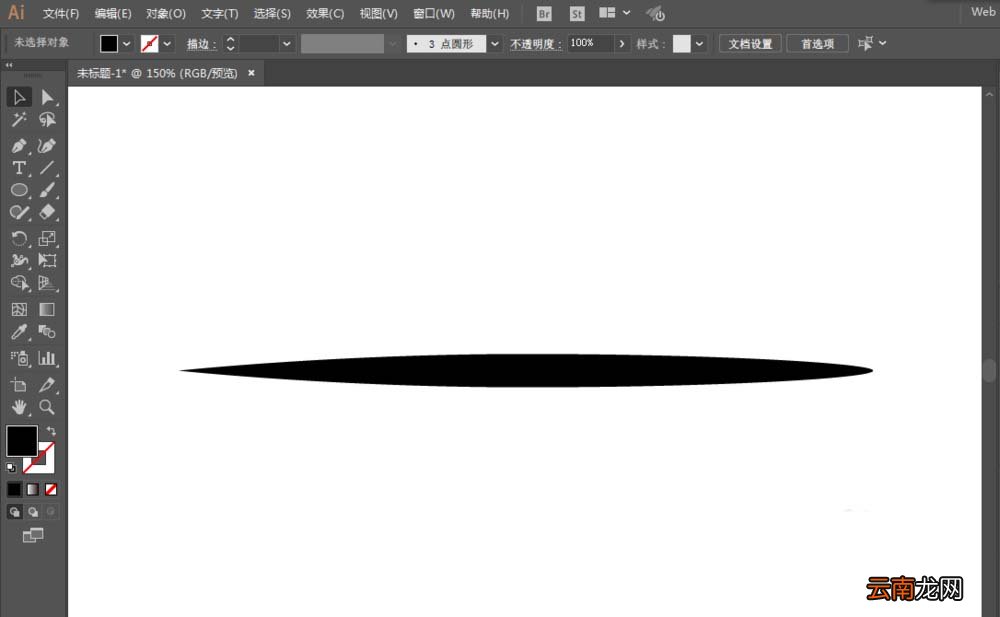Select the Column Graph tool
1000x617 pixels.
click(47, 358)
